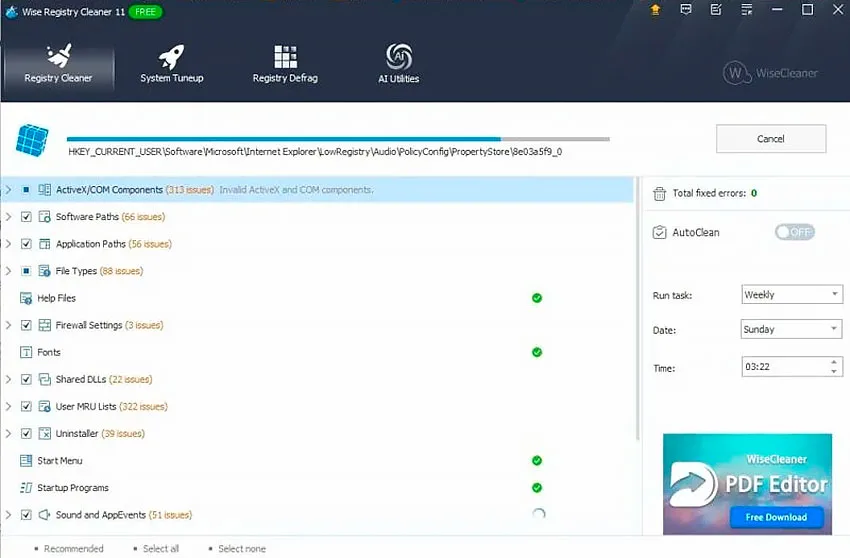
Task: Click the File Types category icon
Action: tap(44, 271)
